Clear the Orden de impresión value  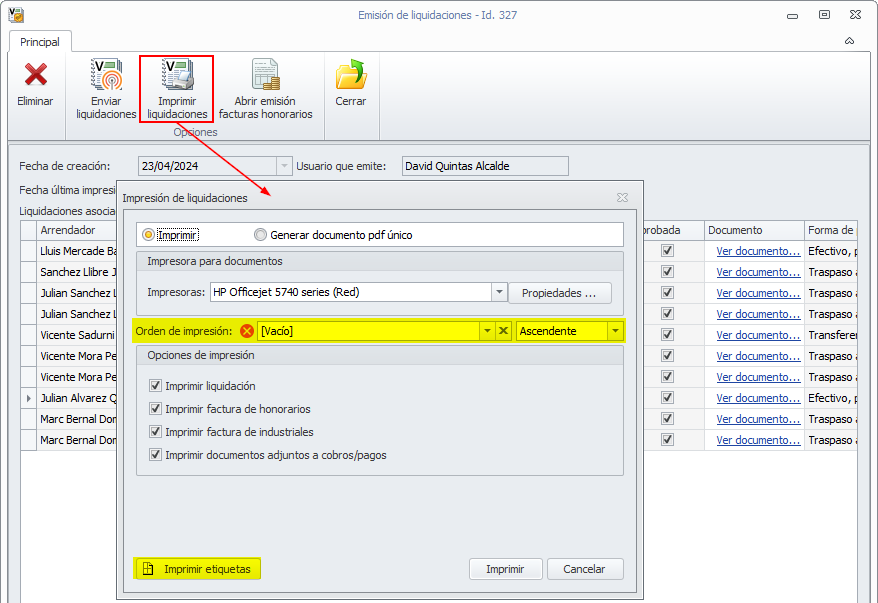click(503, 331)
